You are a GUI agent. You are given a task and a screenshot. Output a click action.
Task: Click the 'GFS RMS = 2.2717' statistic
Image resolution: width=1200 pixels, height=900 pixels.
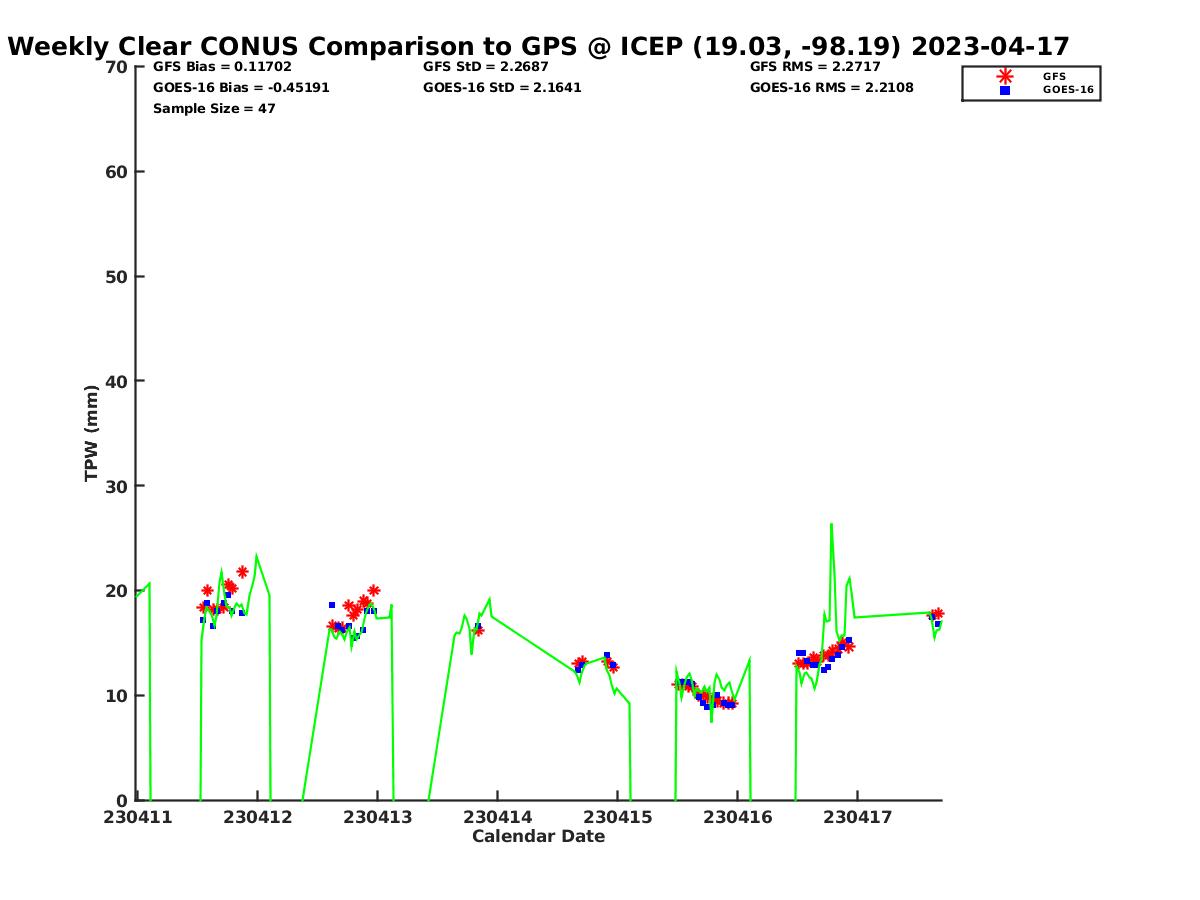pyautogui.click(x=815, y=67)
